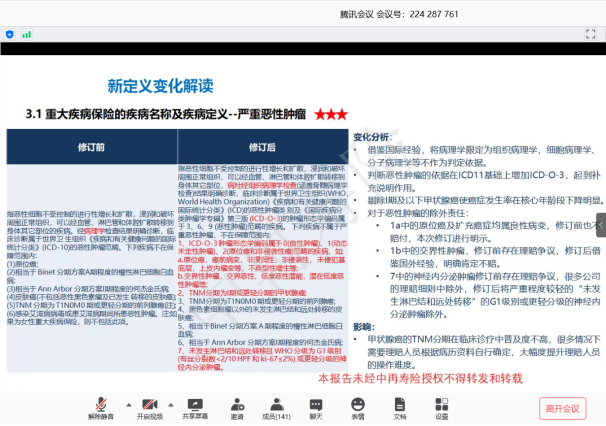
Task: Show the 成员(141) members list
Action: pos(276,407)
